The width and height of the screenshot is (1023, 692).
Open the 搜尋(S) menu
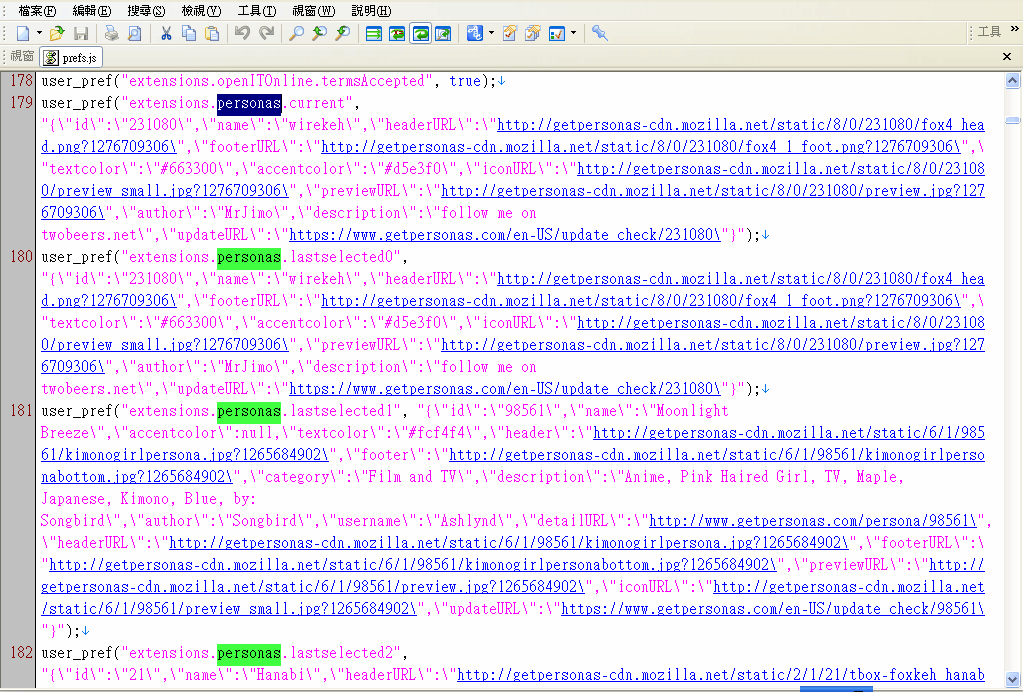(x=147, y=10)
